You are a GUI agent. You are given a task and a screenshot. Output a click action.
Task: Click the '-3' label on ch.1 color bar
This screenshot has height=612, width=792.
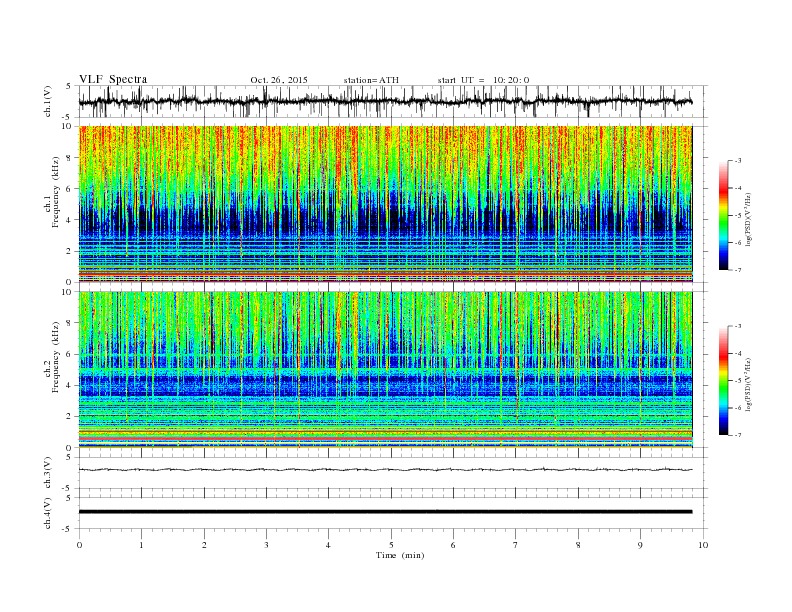pos(738,161)
